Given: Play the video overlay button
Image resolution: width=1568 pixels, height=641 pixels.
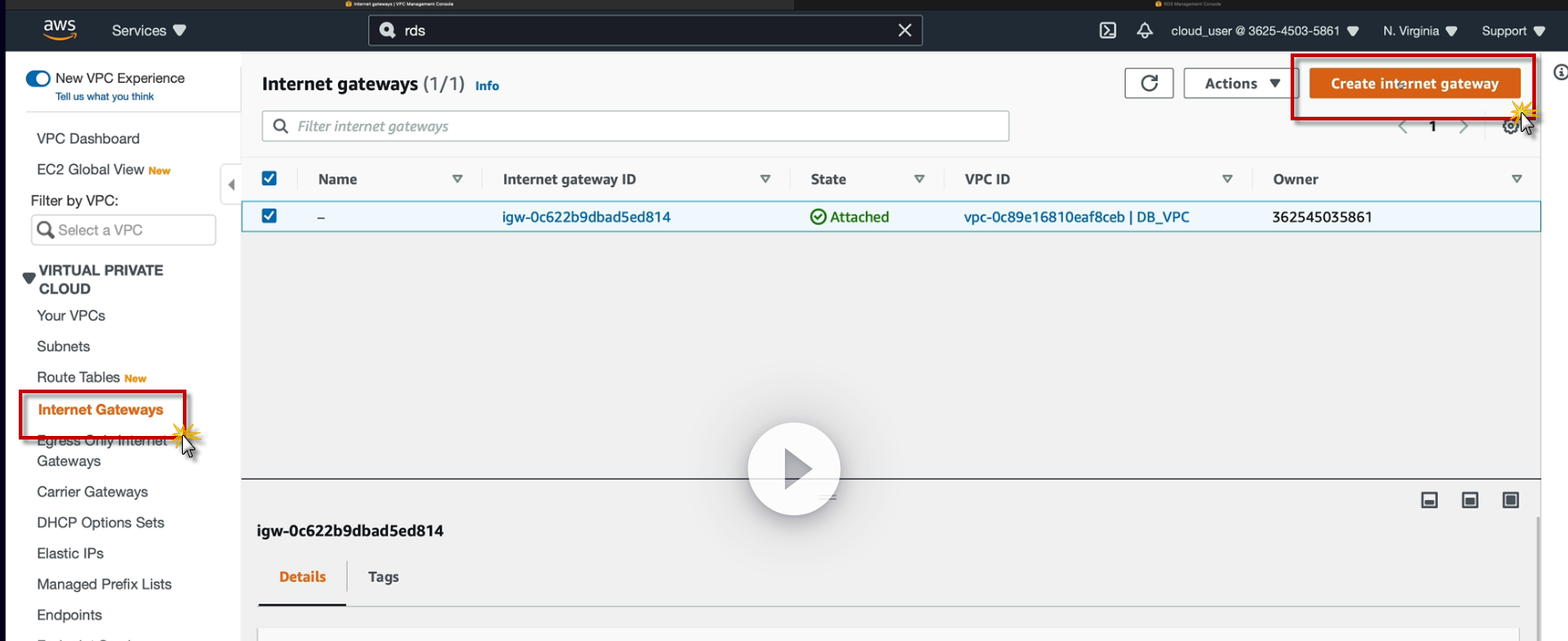Looking at the screenshot, I should 794,469.
